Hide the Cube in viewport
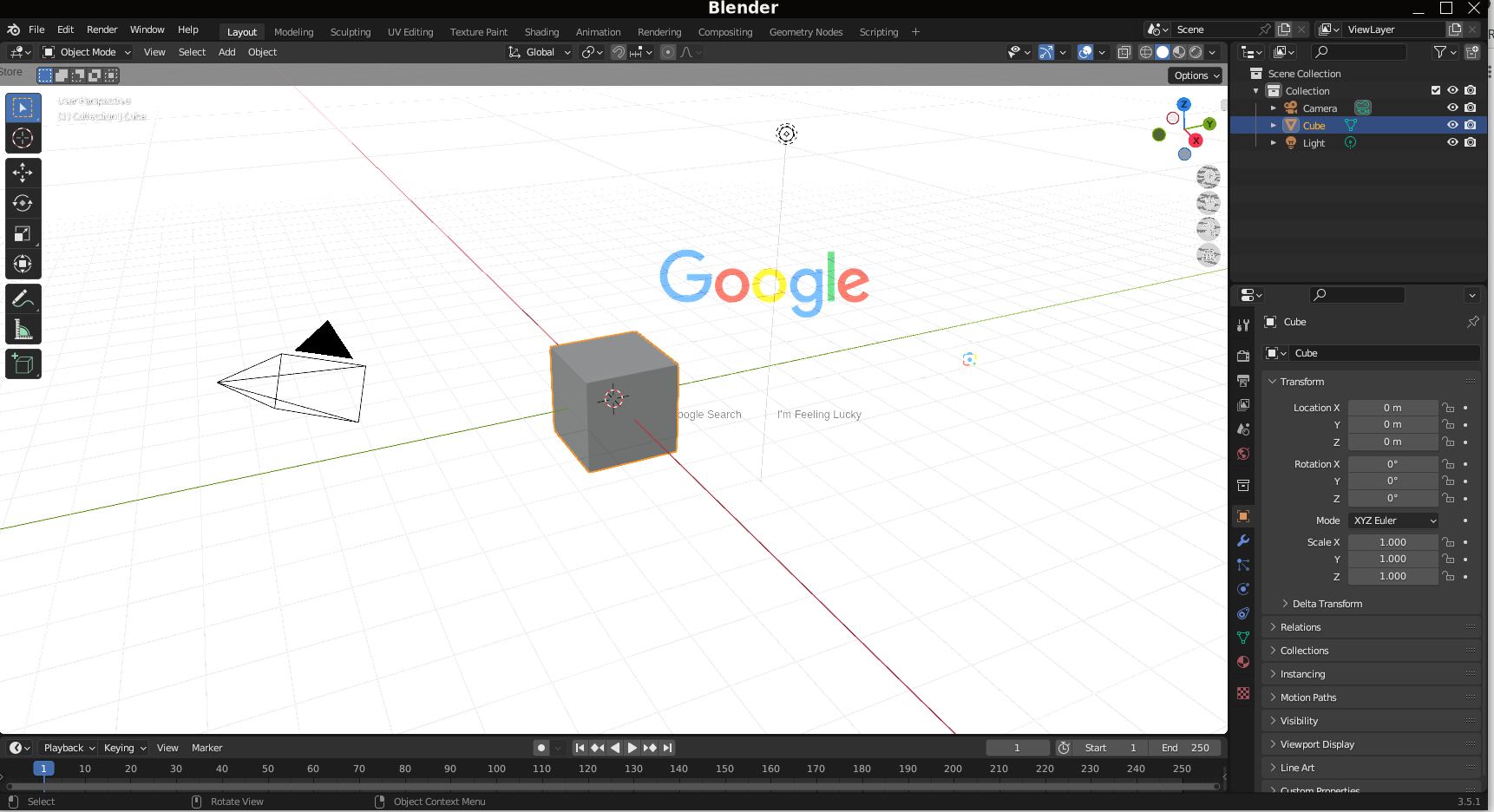Image resolution: width=1494 pixels, height=812 pixels. 1452,125
